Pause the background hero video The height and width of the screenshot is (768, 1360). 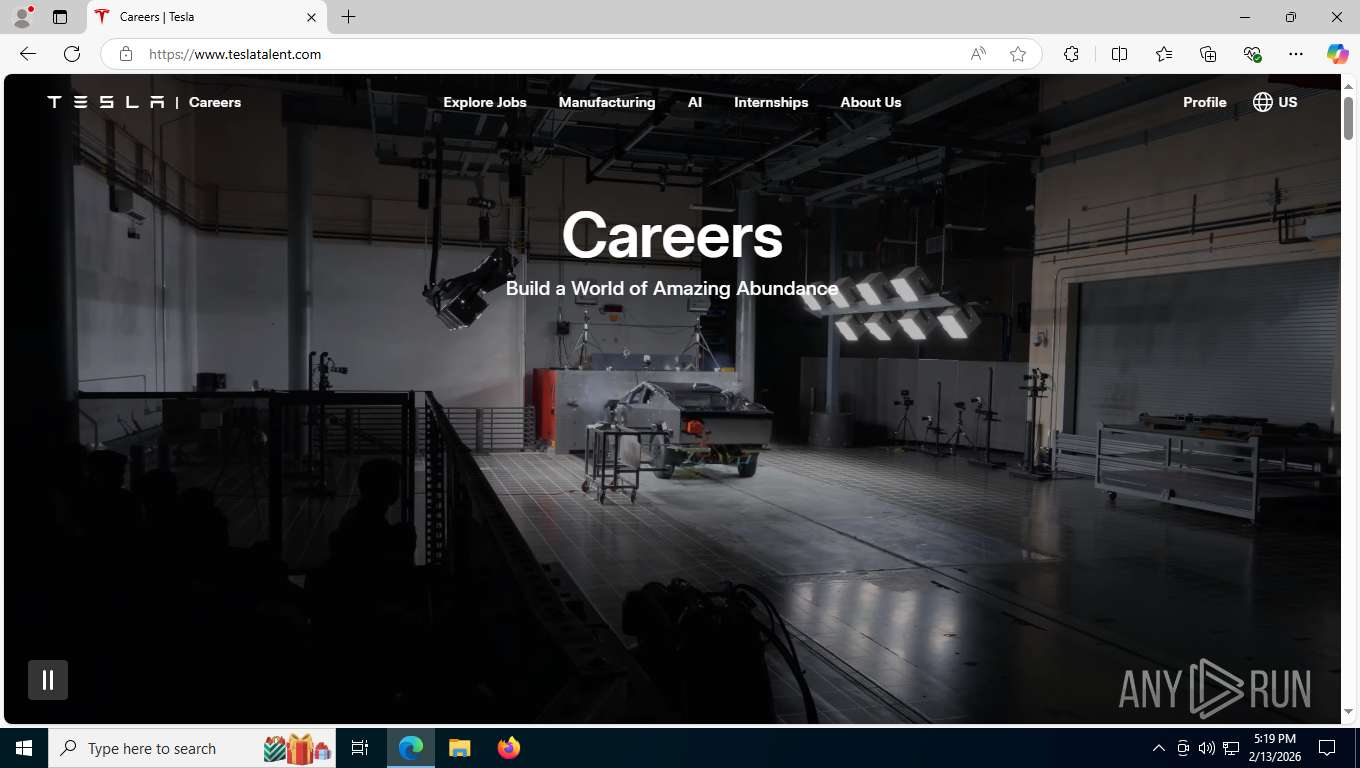click(48, 680)
